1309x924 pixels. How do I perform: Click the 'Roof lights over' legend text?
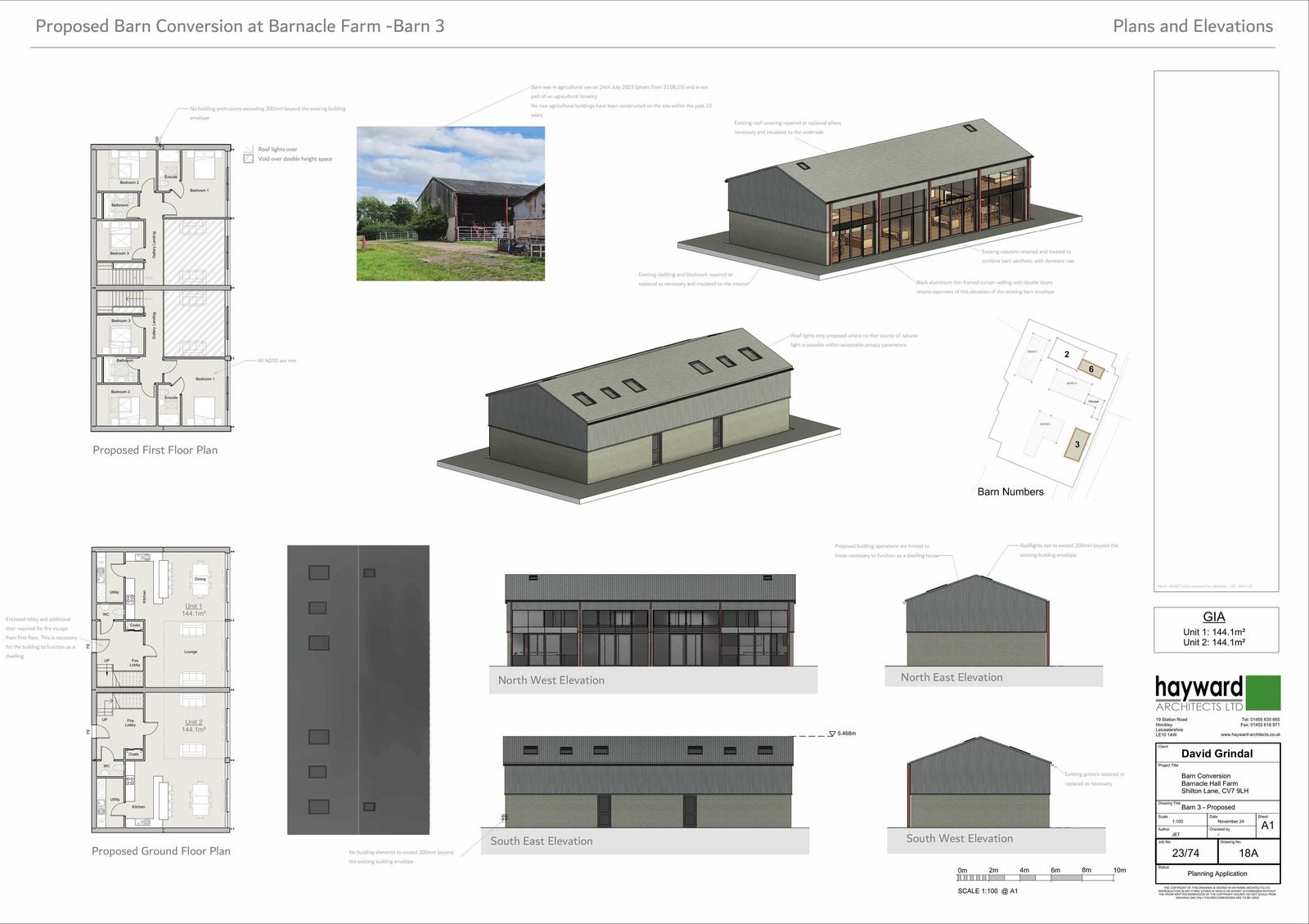[x=277, y=150]
